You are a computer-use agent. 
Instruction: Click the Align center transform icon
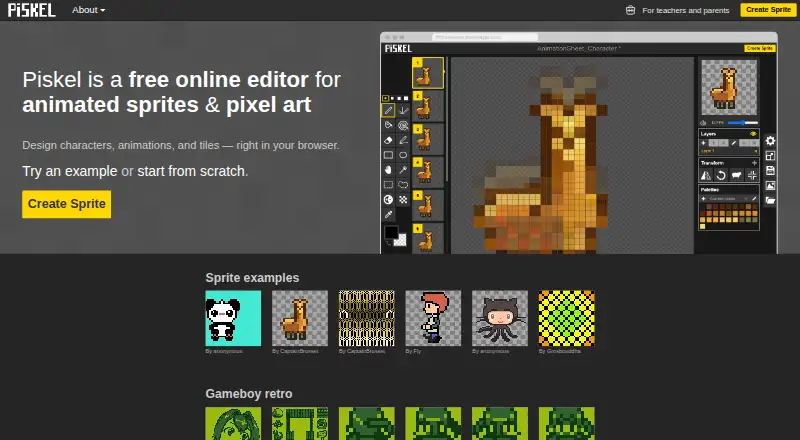point(752,175)
